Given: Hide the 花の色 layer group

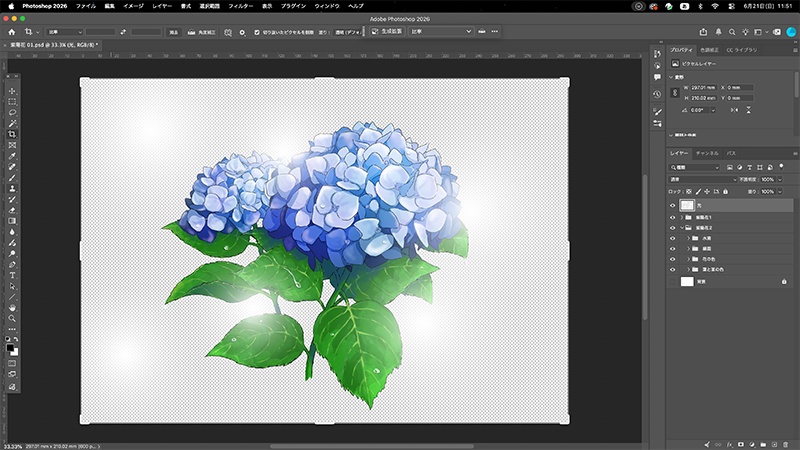Looking at the screenshot, I should point(672,259).
